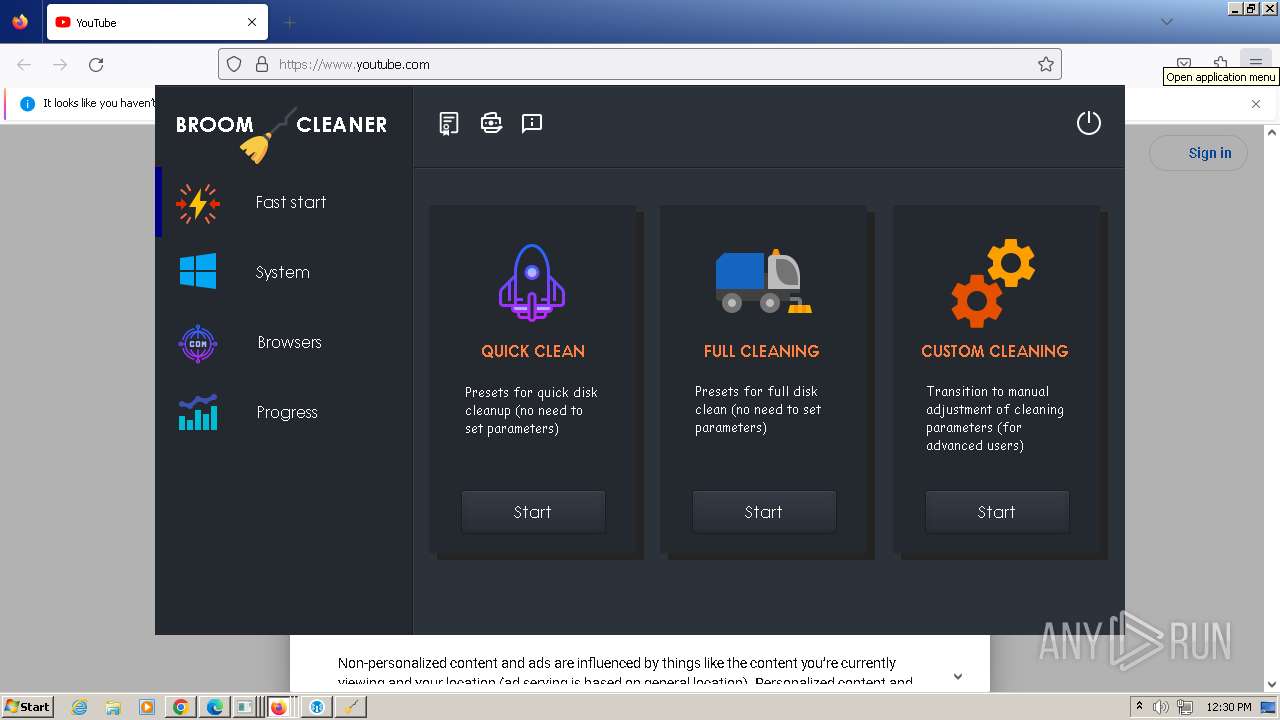This screenshot has width=1280, height=720.
Task: Open the Firefox extensions puzzle icon
Action: point(1220,62)
